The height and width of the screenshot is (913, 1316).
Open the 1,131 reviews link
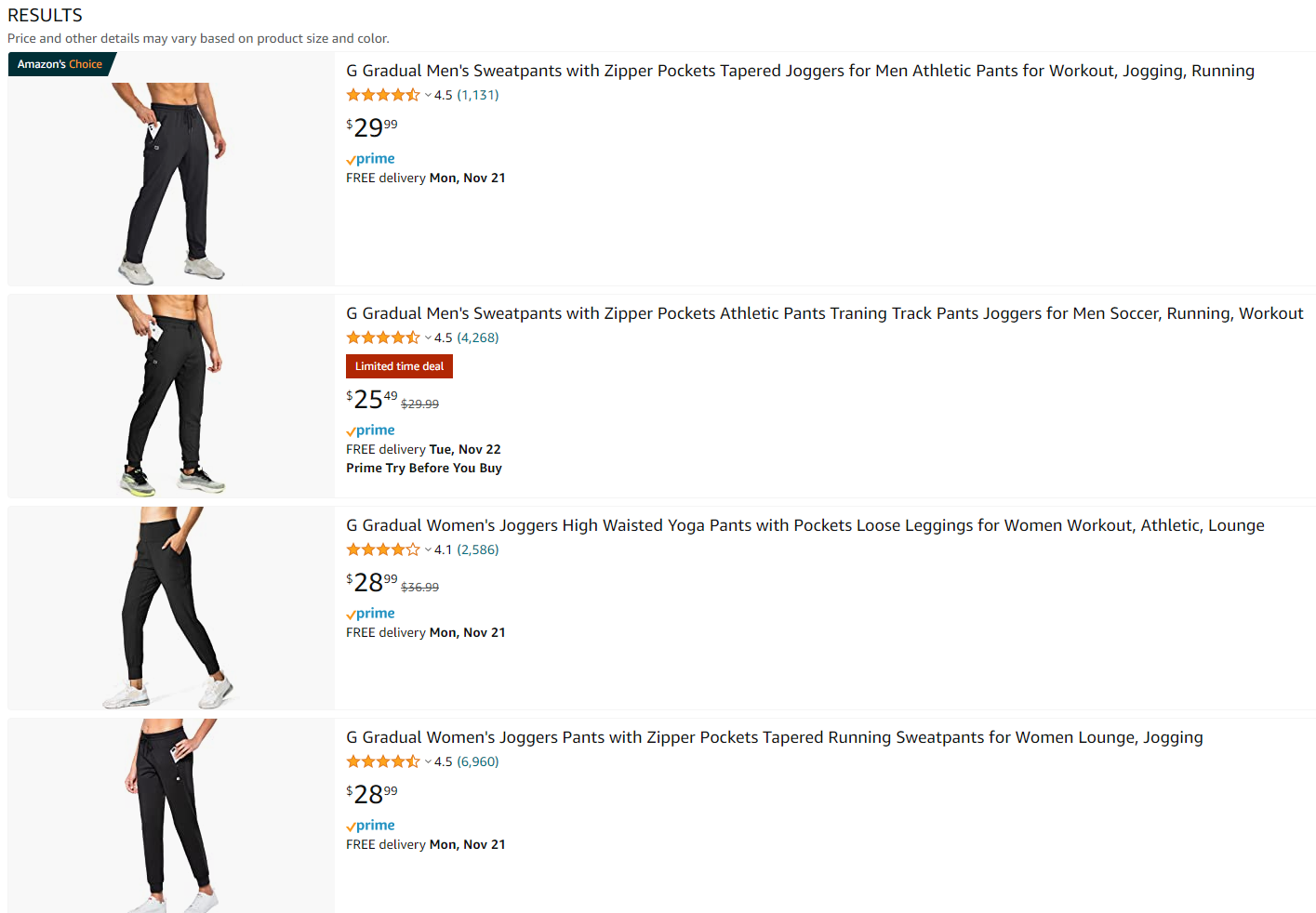coord(478,95)
